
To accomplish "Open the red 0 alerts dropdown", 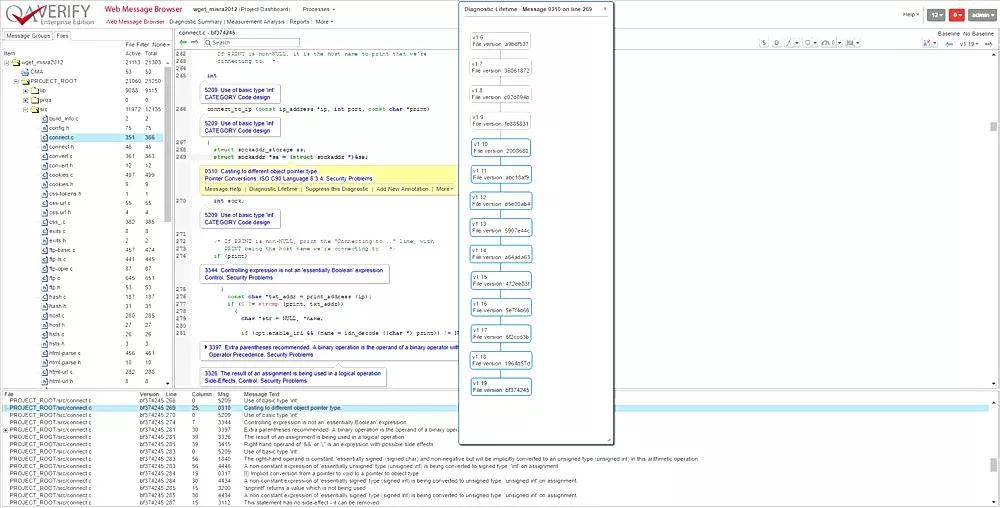I will tap(957, 15).
